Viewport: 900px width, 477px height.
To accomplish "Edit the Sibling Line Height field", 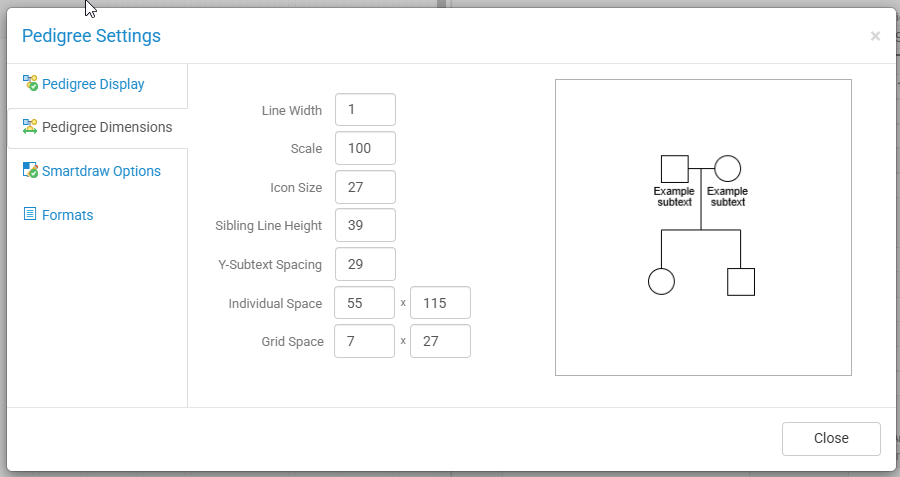I will pyautogui.click(x=365, y=225).
